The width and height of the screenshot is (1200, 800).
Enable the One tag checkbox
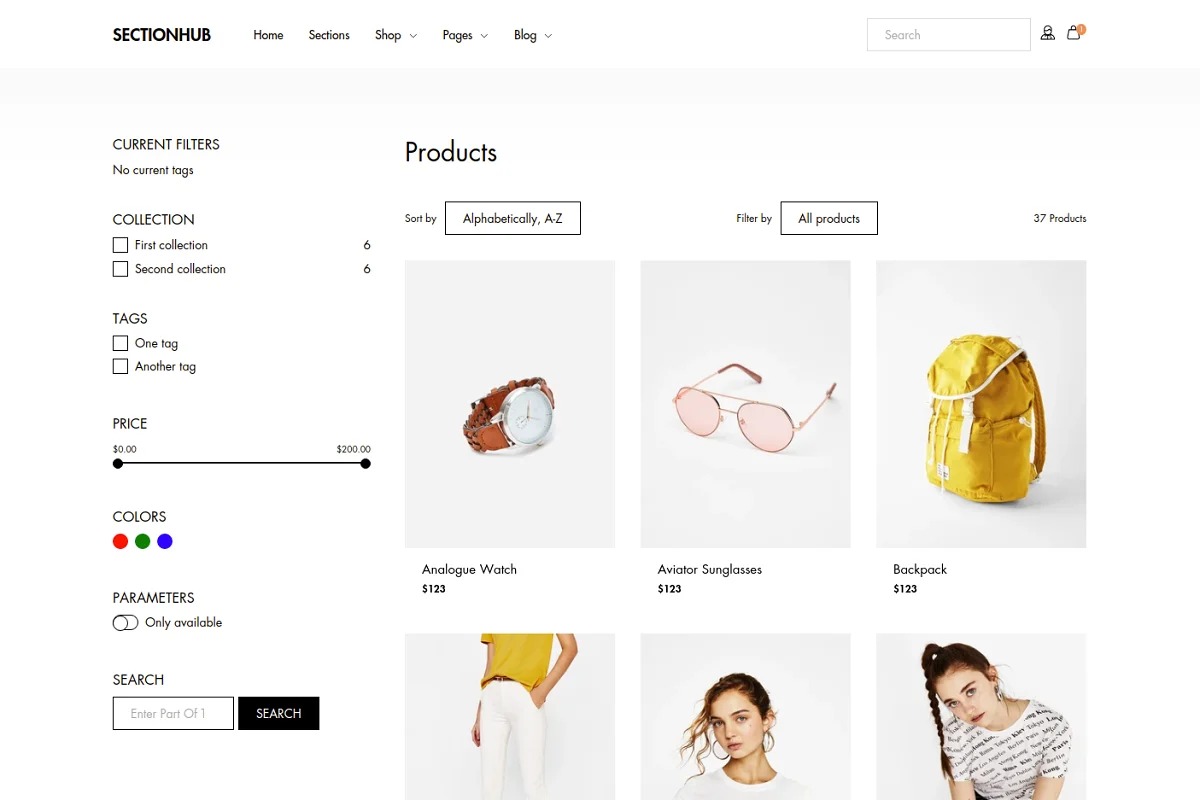[120, 343]
